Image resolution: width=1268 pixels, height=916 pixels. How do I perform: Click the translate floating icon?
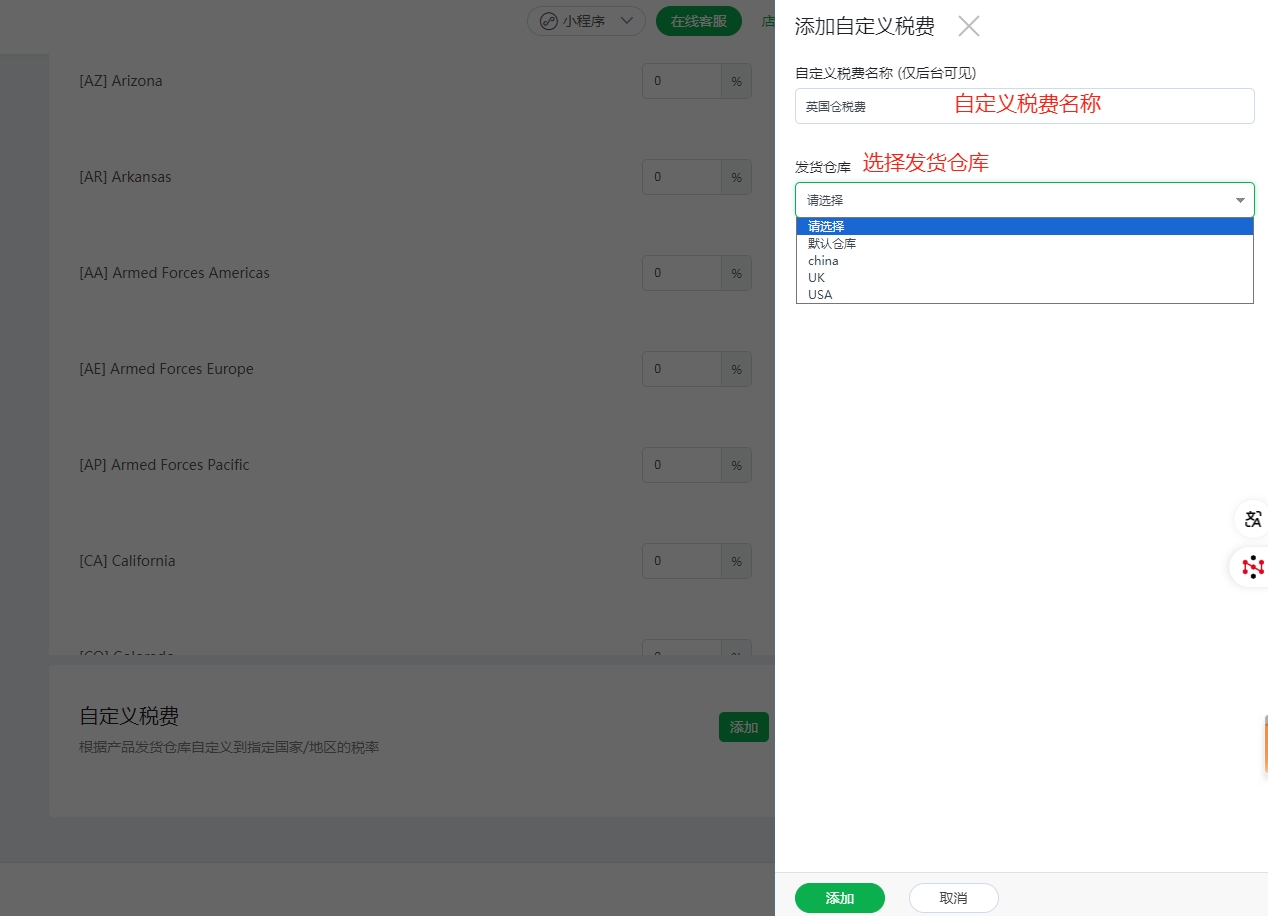click(1252, 519)
